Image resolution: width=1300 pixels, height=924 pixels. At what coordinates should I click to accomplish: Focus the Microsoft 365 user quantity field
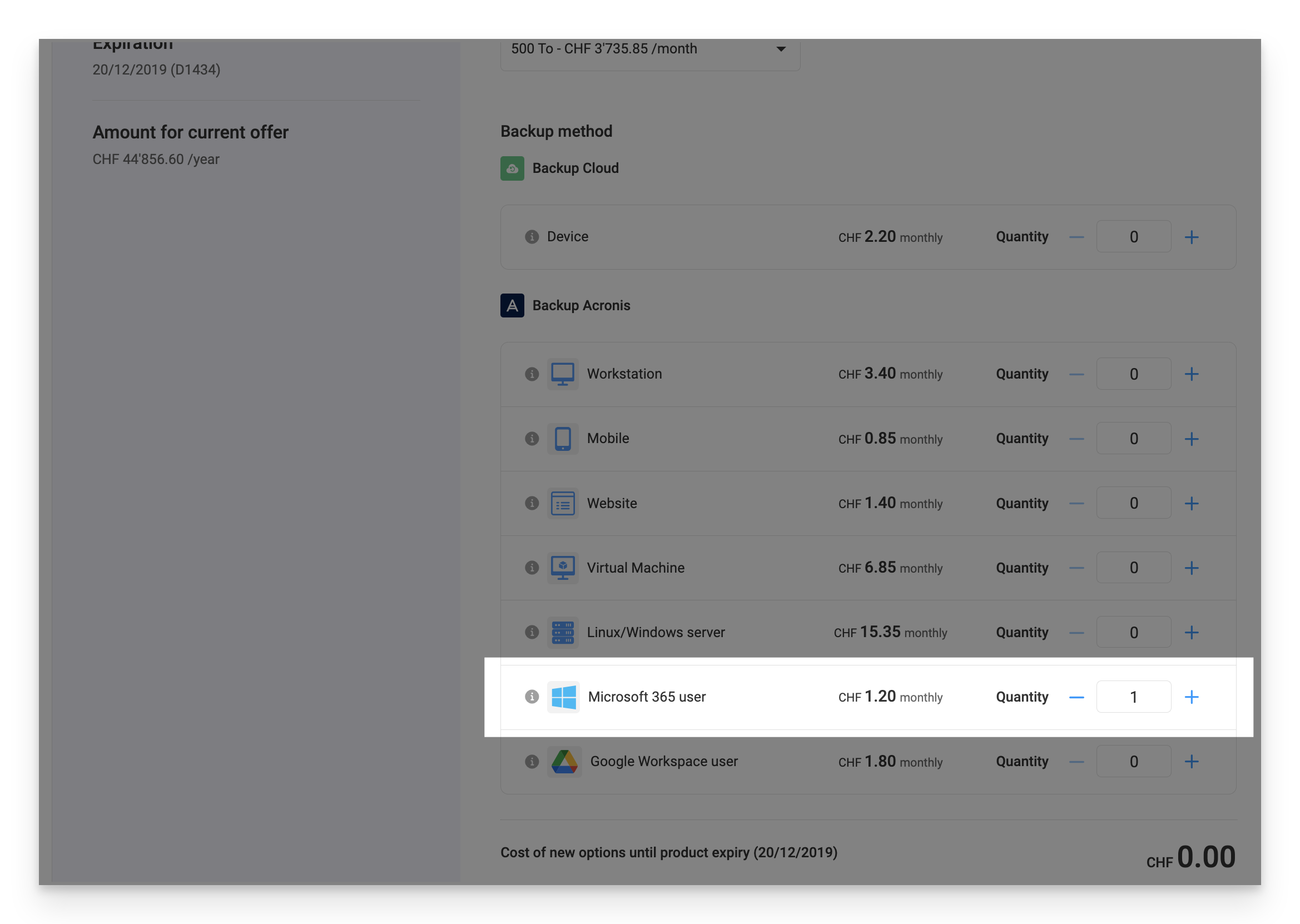pyautogui.click(x=1133, y=697)
